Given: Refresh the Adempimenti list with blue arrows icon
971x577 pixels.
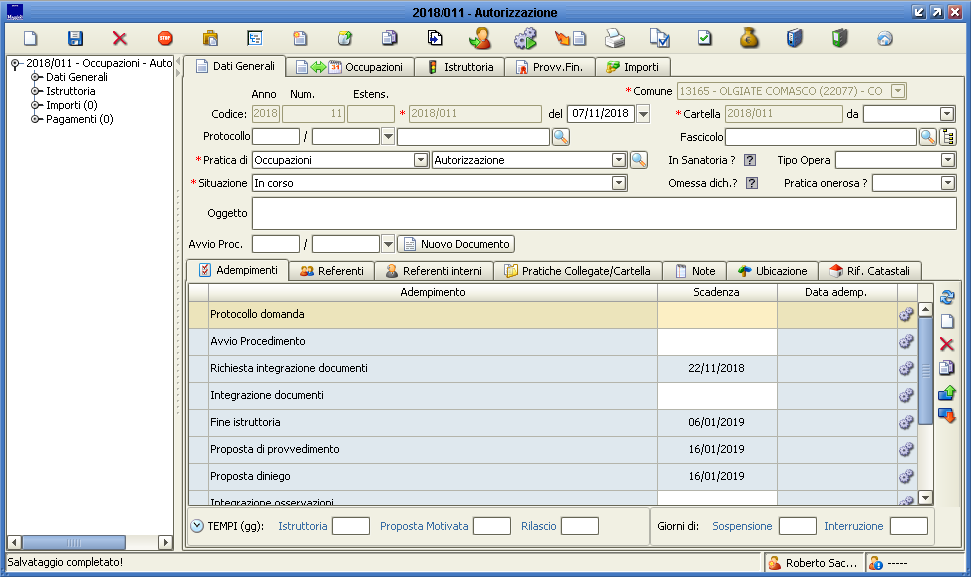Looking at the screenshot, I should click(x=947, y=297).
